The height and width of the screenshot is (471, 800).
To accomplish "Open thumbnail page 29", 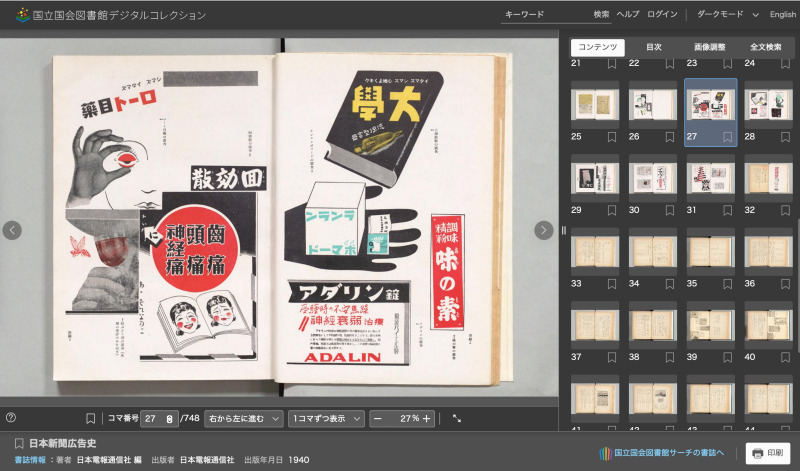I will pos(595,178).
